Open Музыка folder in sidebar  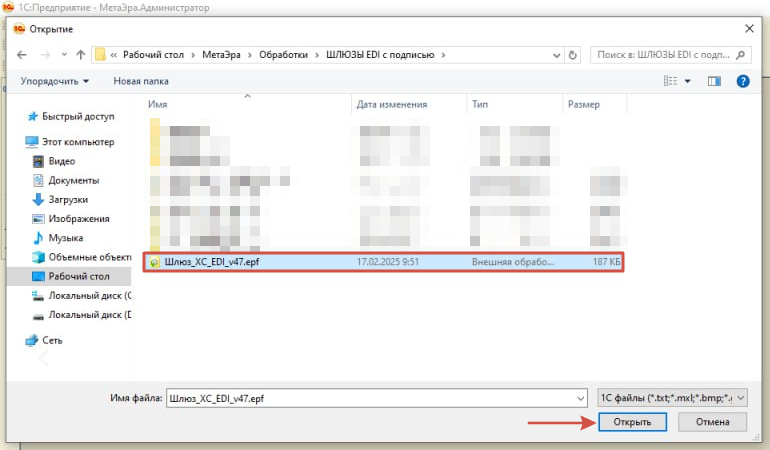coord(66,237)
